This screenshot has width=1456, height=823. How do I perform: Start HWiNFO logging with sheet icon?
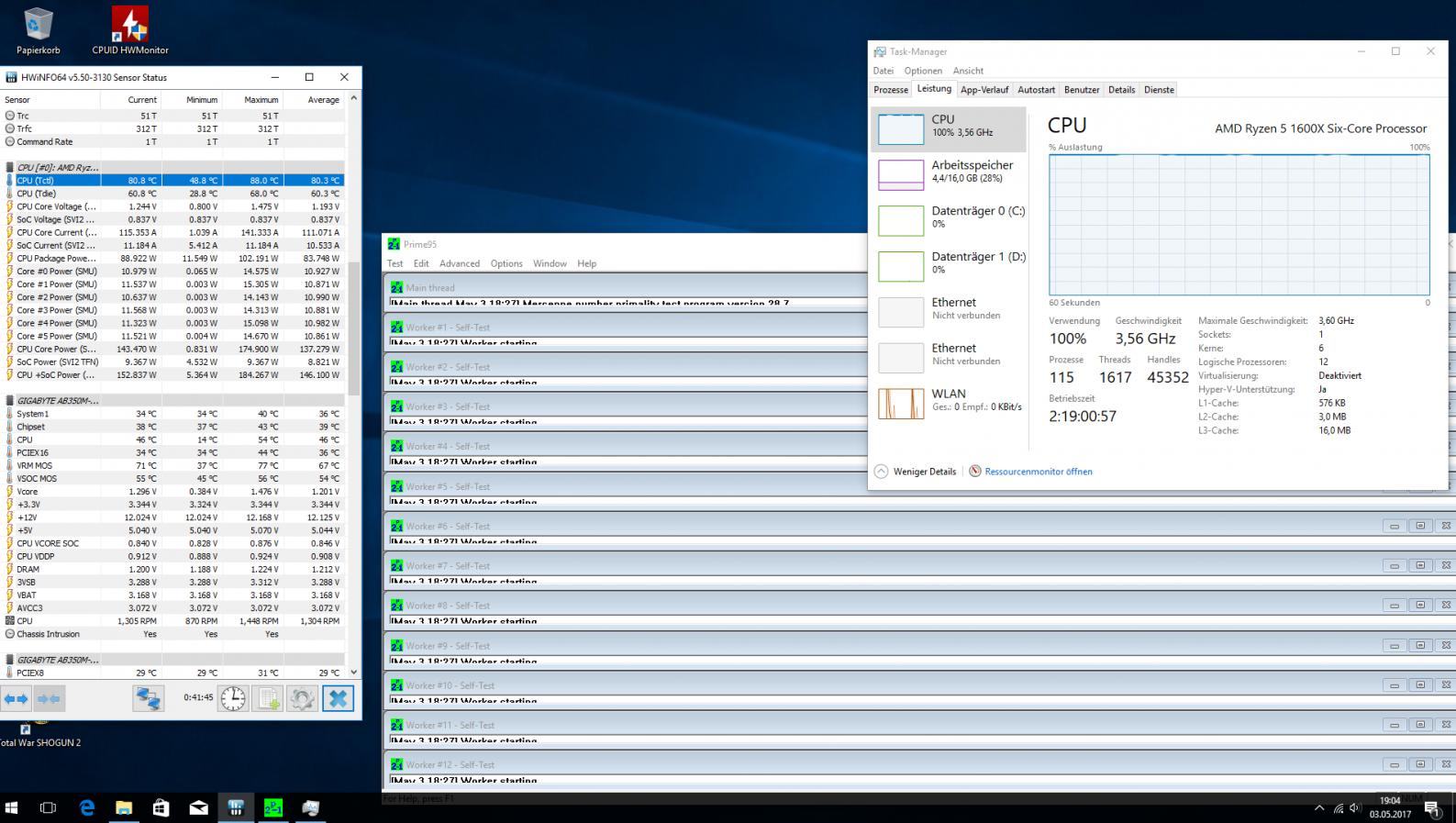tap(268, 699)
